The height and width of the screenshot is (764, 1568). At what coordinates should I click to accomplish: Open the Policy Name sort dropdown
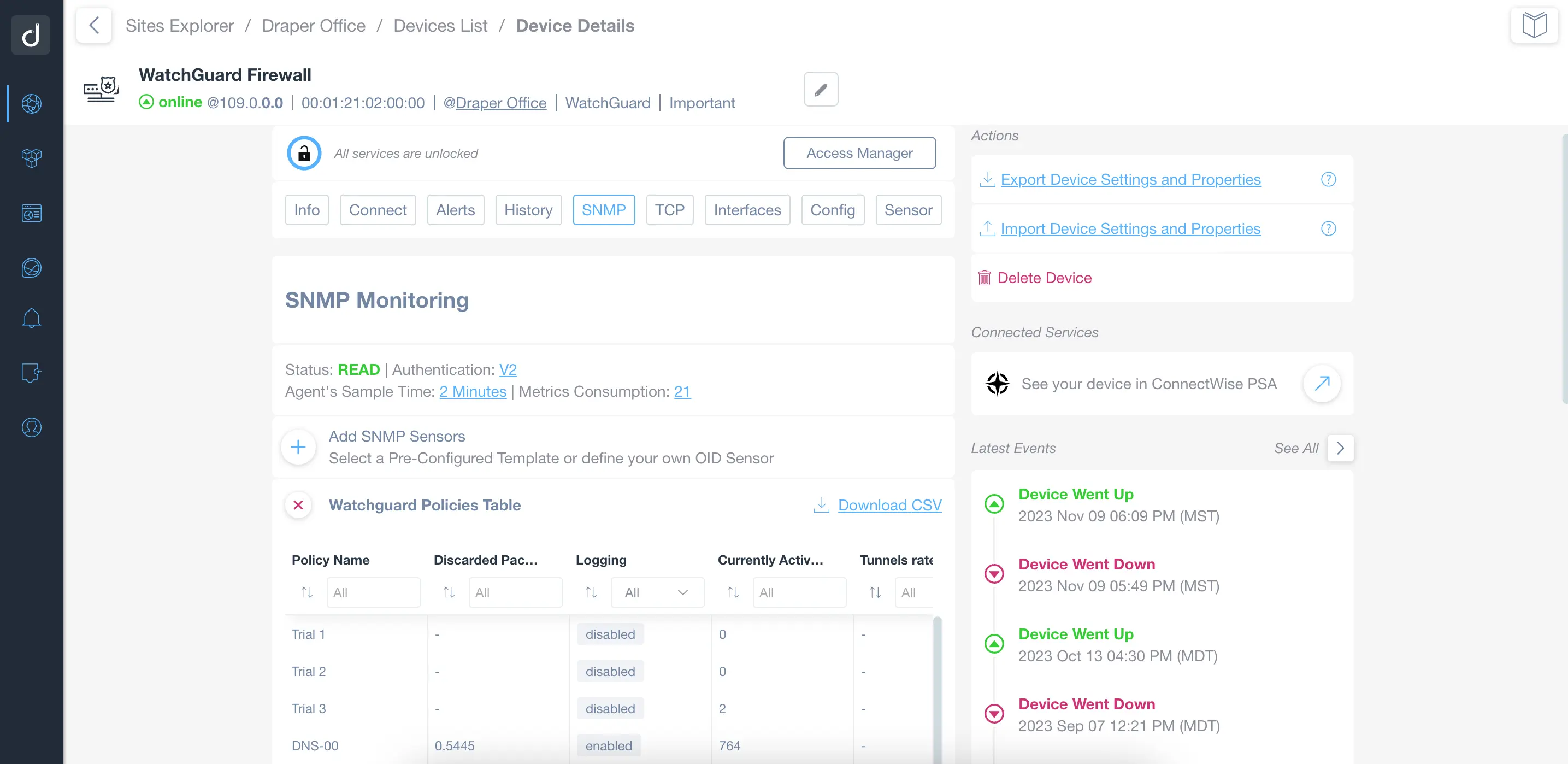pos(307,592)
